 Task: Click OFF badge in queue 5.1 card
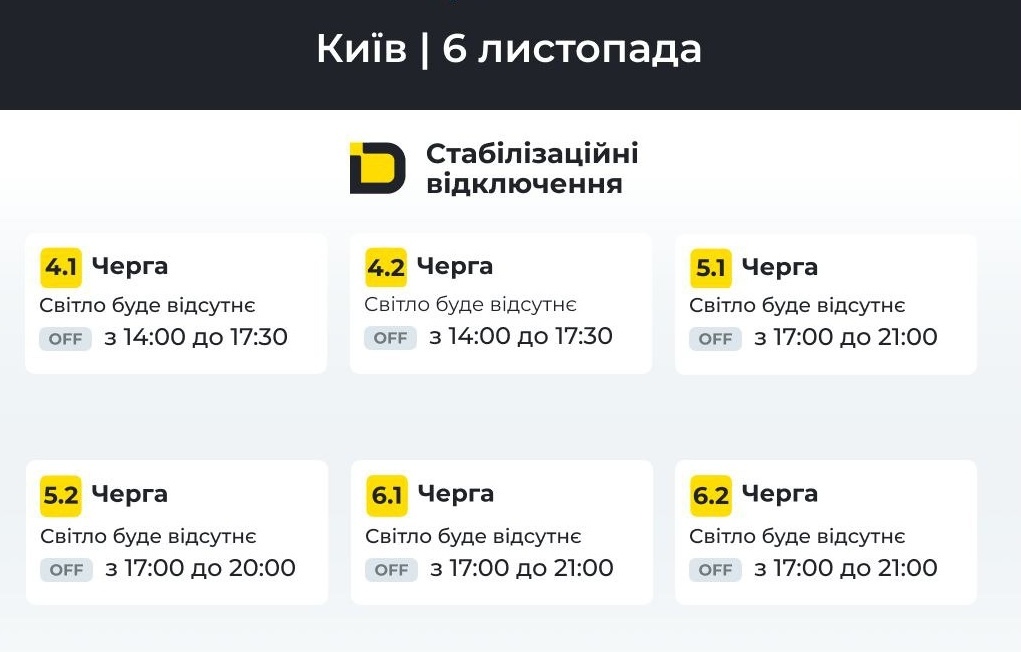click(715, 339)
